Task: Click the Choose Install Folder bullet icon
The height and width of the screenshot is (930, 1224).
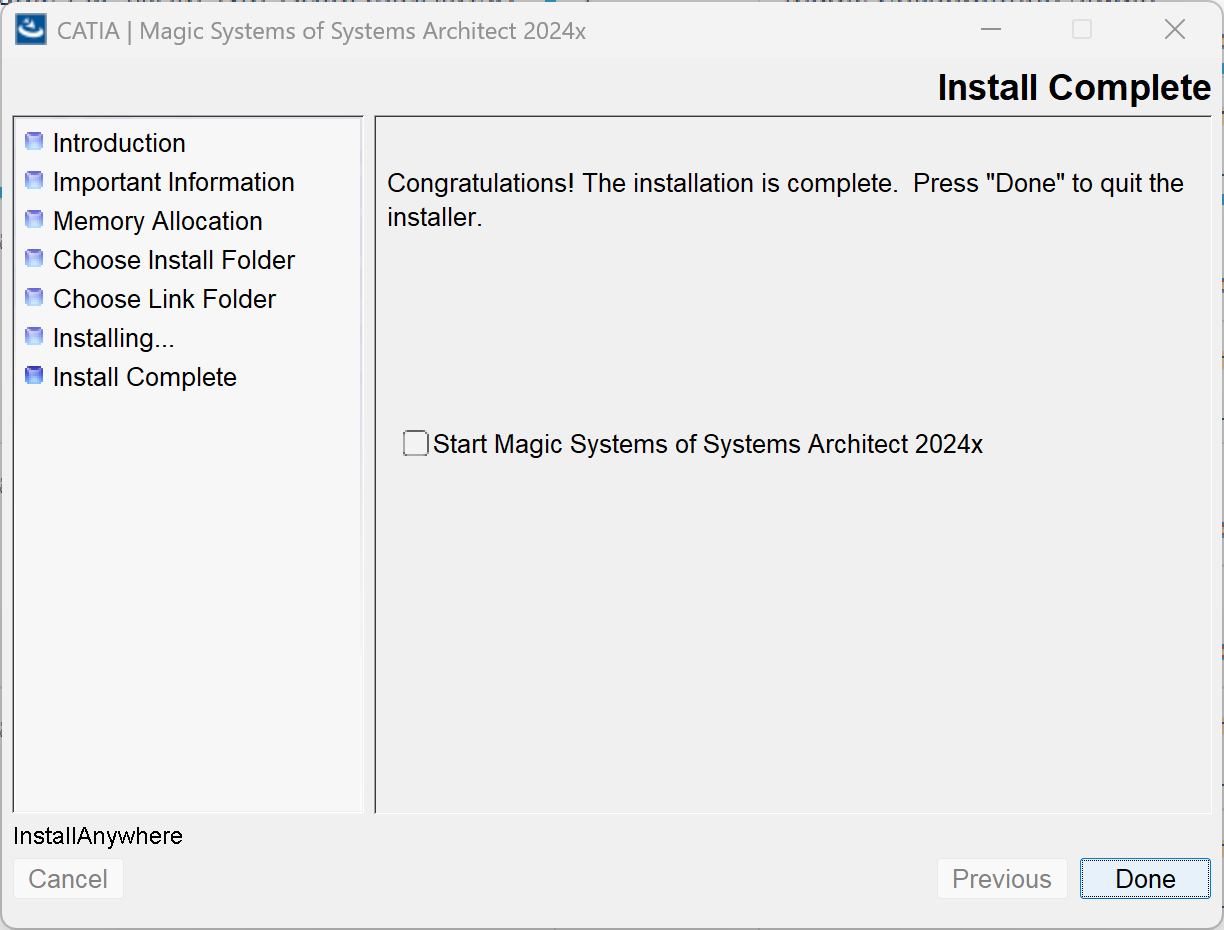Action: click(x=34, y=259)
